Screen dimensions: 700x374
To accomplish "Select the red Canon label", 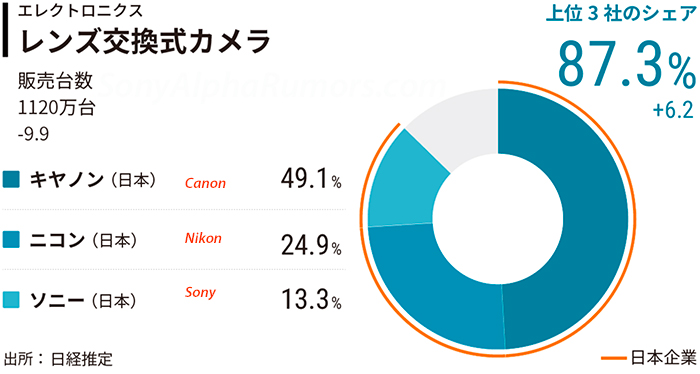I will click(205, 183).
